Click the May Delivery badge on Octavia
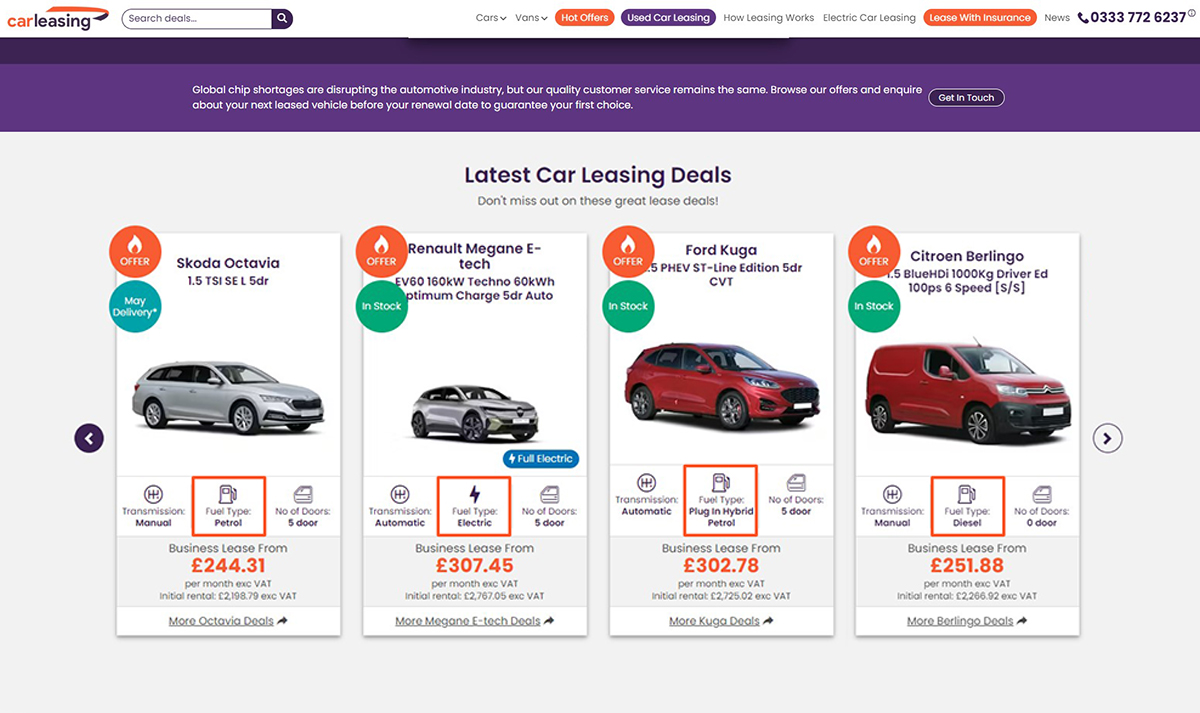 [135, 306]
